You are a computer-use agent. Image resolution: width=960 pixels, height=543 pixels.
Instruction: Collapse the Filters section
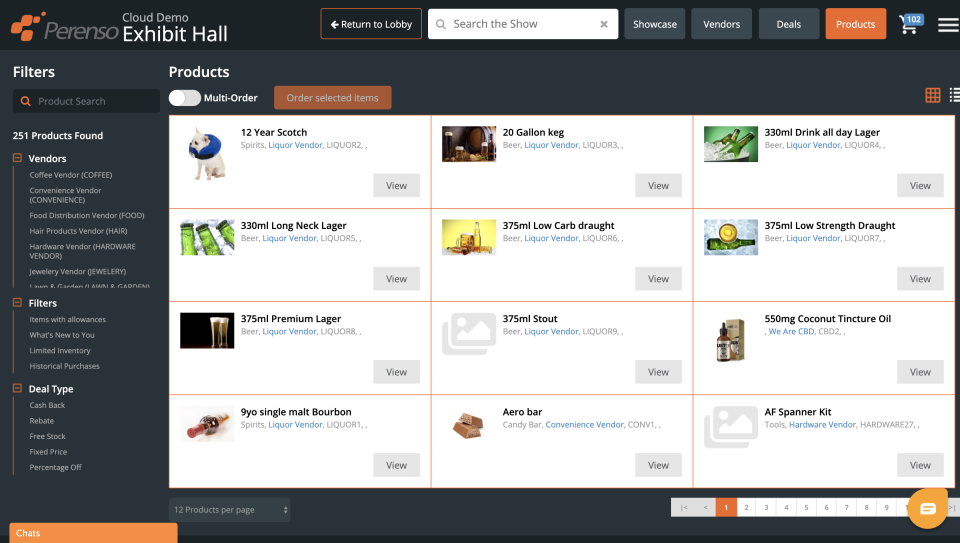pyautogui.click(x=17, y=302)
